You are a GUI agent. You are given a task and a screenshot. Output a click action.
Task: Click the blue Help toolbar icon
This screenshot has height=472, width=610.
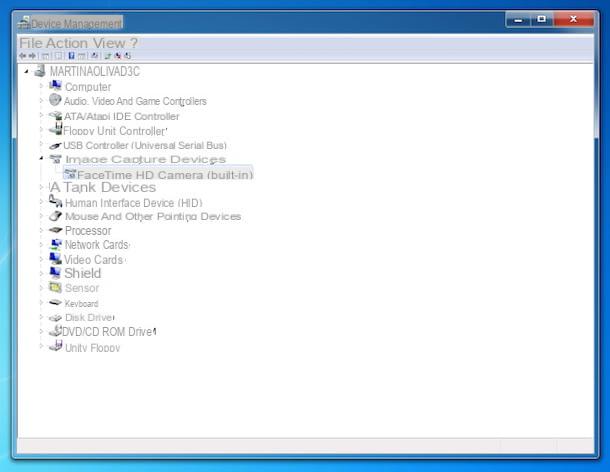(x=71, y=56)
